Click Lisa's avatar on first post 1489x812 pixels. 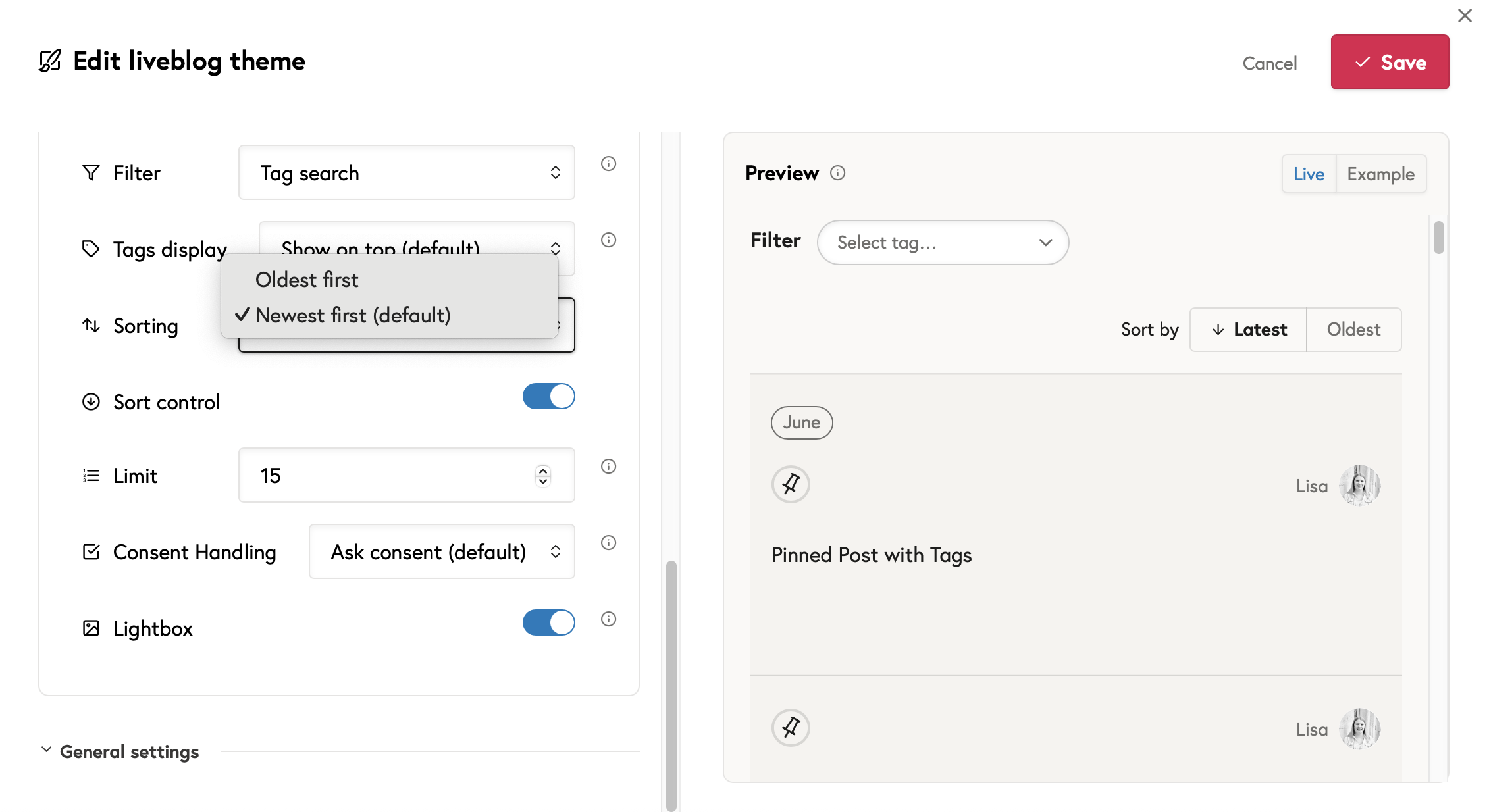1359,486
